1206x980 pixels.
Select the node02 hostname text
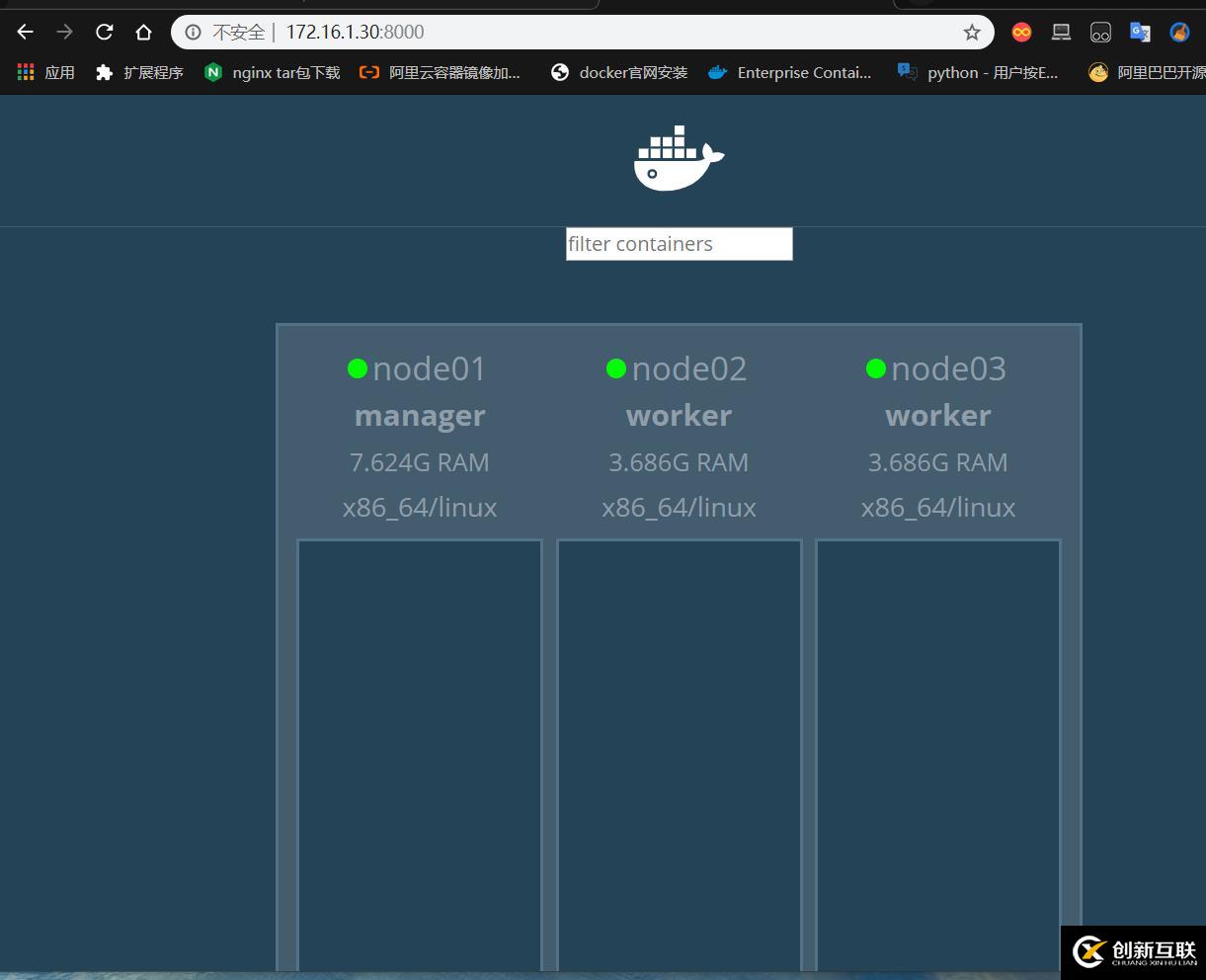coord(689,368)
